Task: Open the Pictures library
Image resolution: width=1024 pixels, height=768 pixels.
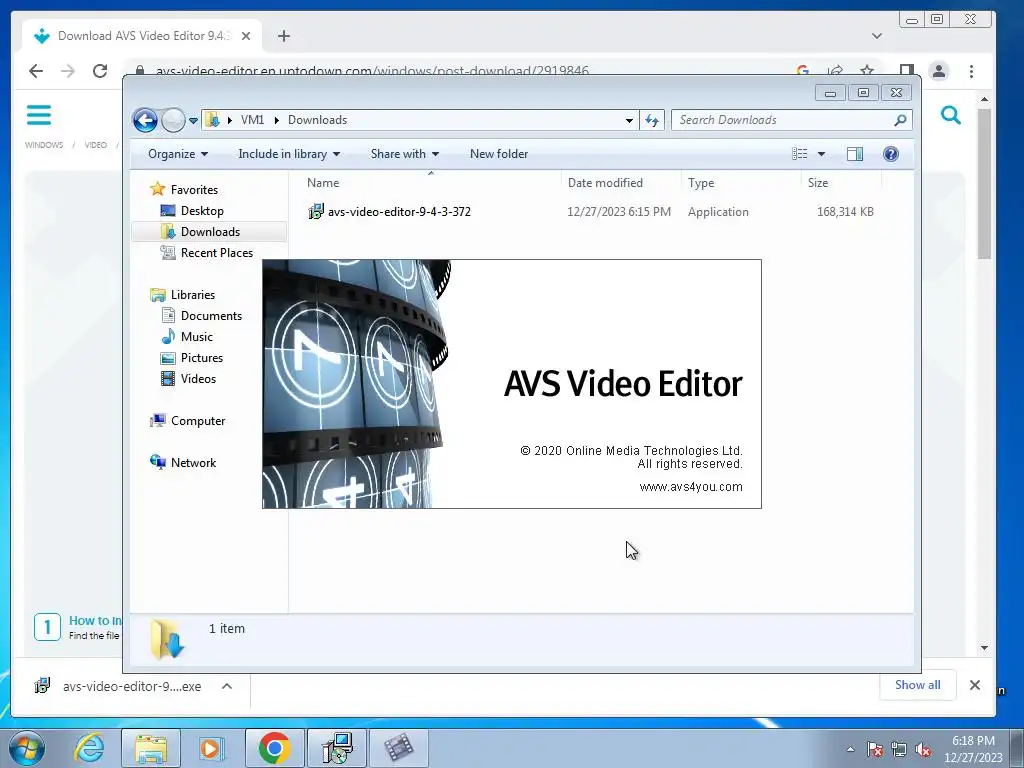Action: click(202, 358)
